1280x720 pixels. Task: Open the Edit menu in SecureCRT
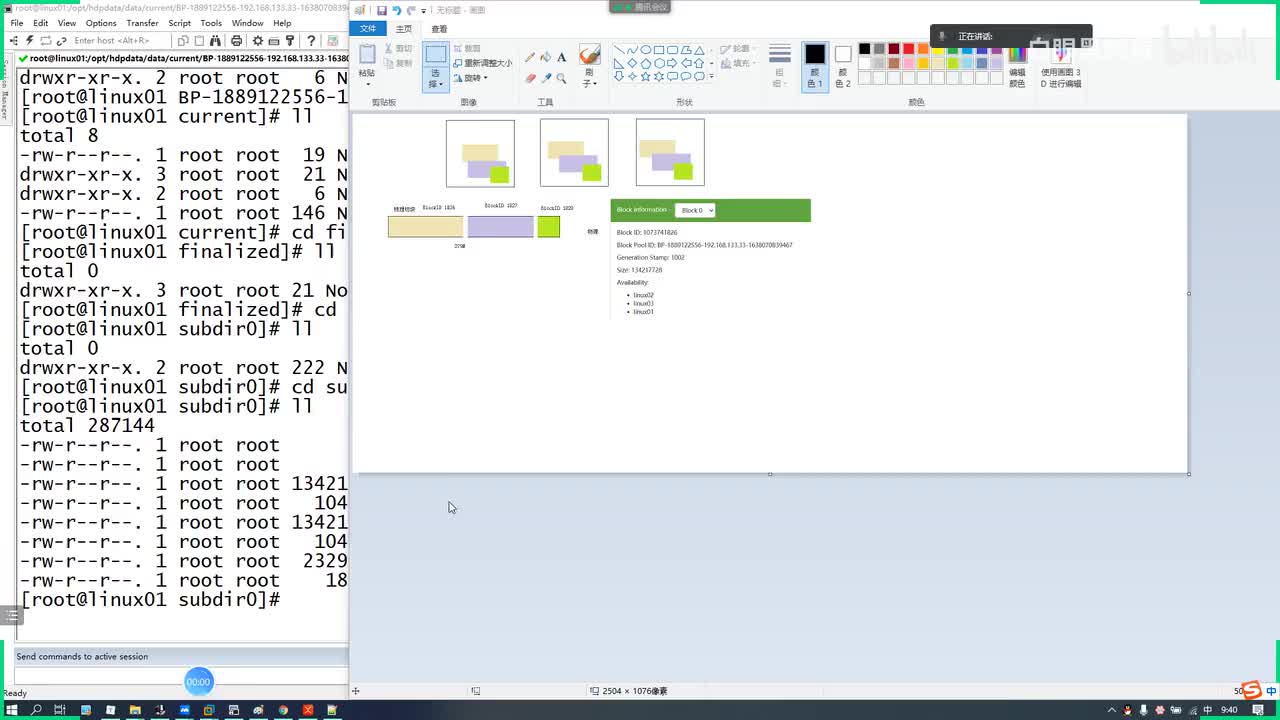pyautogui.click(x=40, y=23)
